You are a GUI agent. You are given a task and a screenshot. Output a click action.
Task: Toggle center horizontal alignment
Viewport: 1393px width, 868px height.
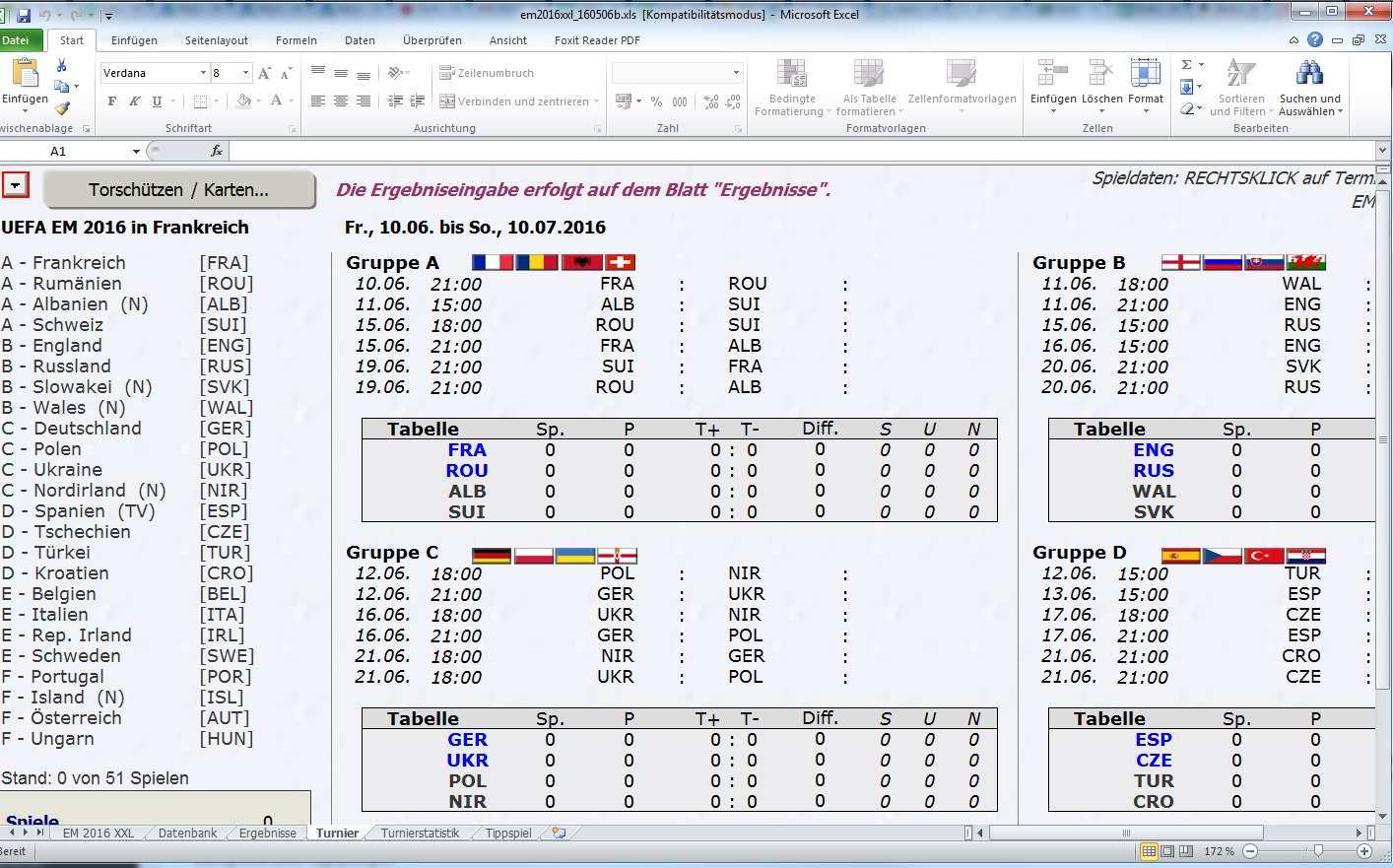pos(341,101)
